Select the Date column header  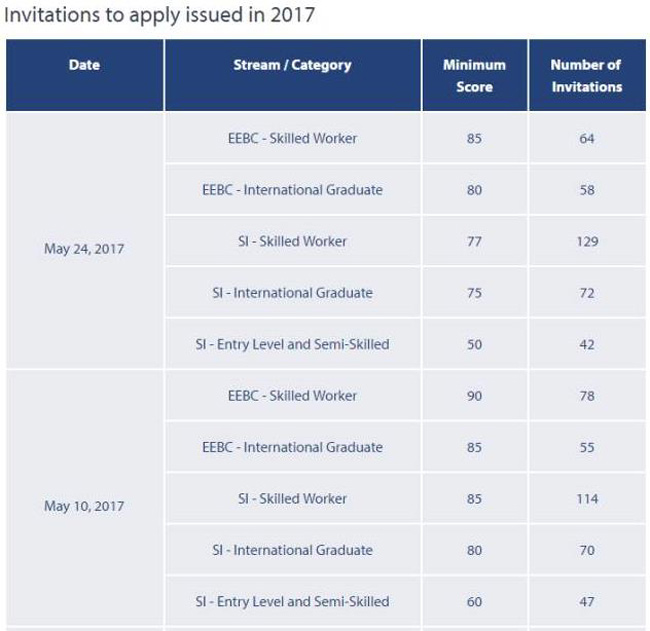click(84, 65)
